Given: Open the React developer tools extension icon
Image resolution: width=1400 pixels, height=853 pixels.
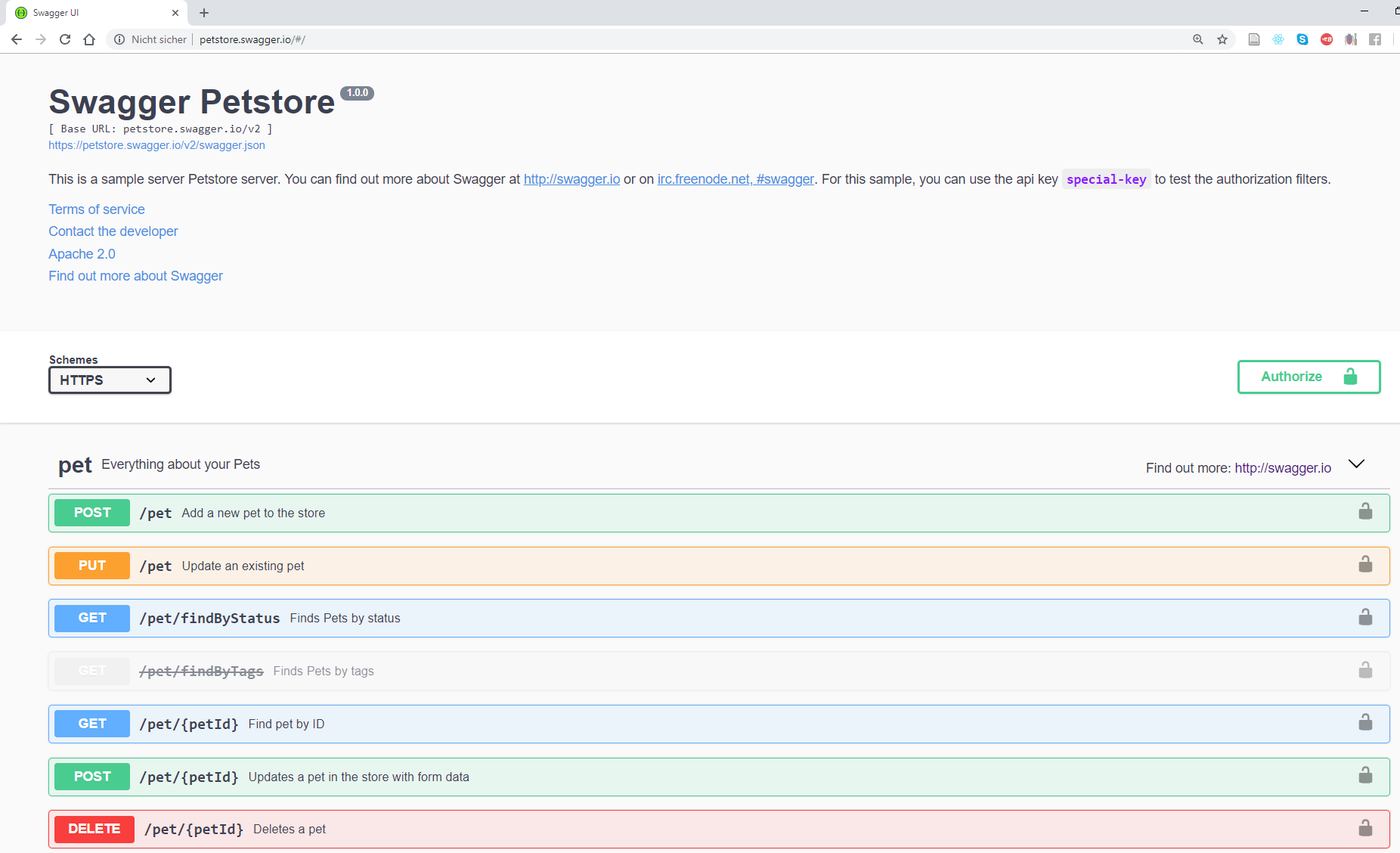Looking at the screenshot, I should pos(1278,39).
